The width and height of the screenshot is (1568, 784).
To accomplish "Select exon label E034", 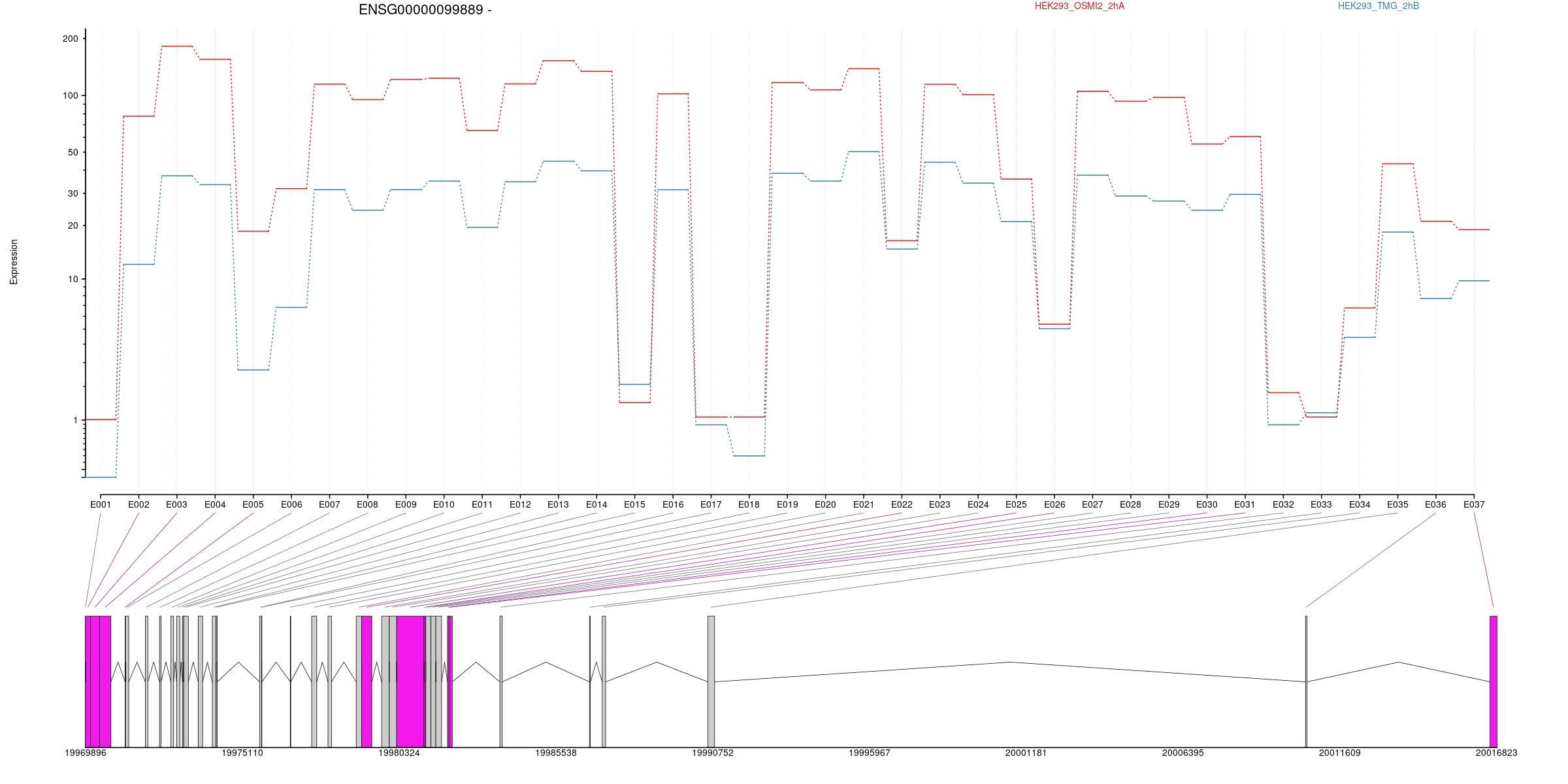I will pyautogui.click(x=1360, y=505).
